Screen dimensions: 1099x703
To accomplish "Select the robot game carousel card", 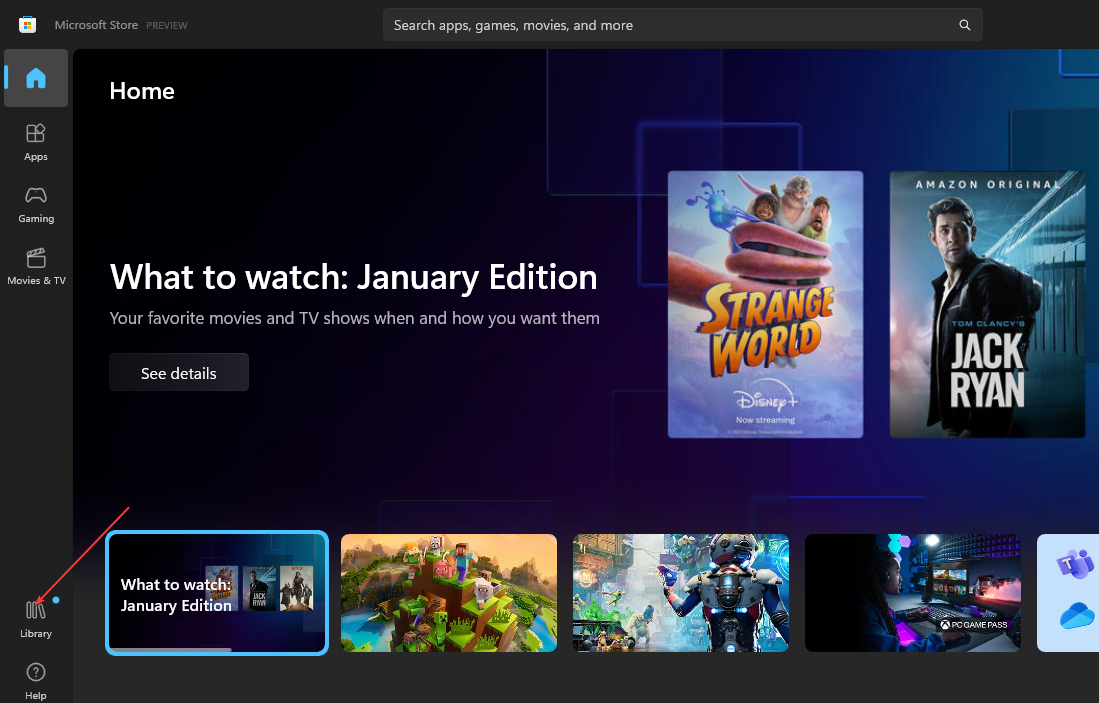I will 681,593.
